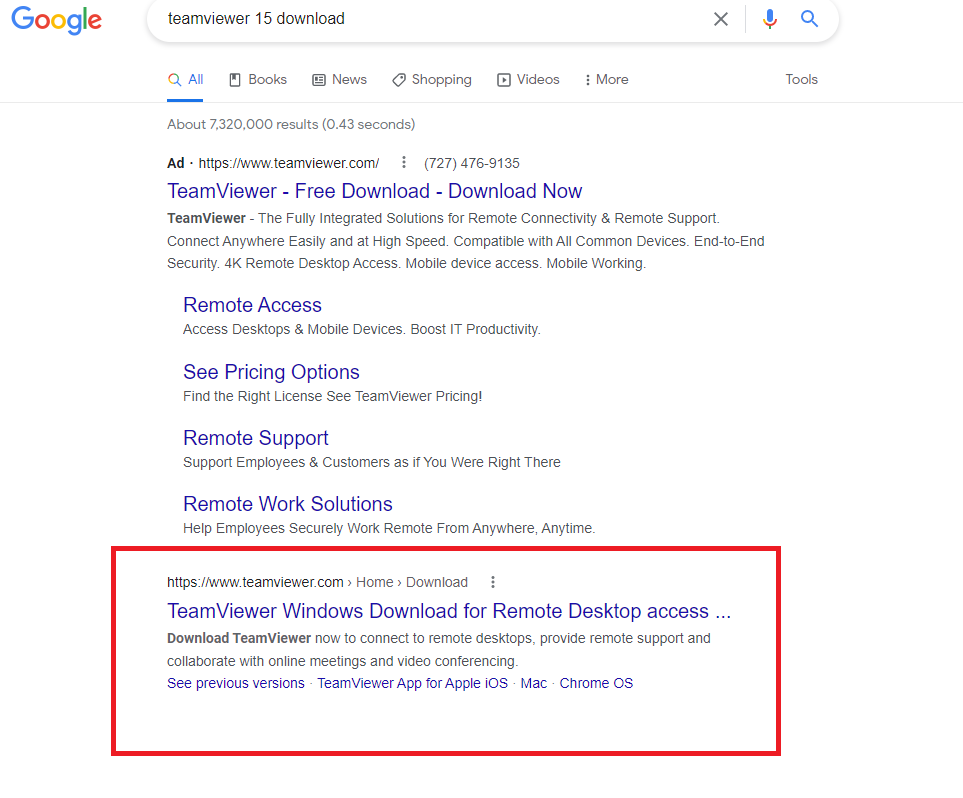Image resolution: width=963 pixels, height=798 pixels.
Task: Open the See Pricing Options sitelink
Action: click(x=271, y=372)
